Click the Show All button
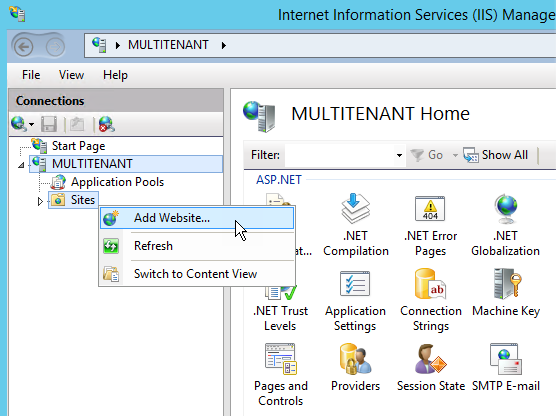556x416 pixels. [496, 155]
